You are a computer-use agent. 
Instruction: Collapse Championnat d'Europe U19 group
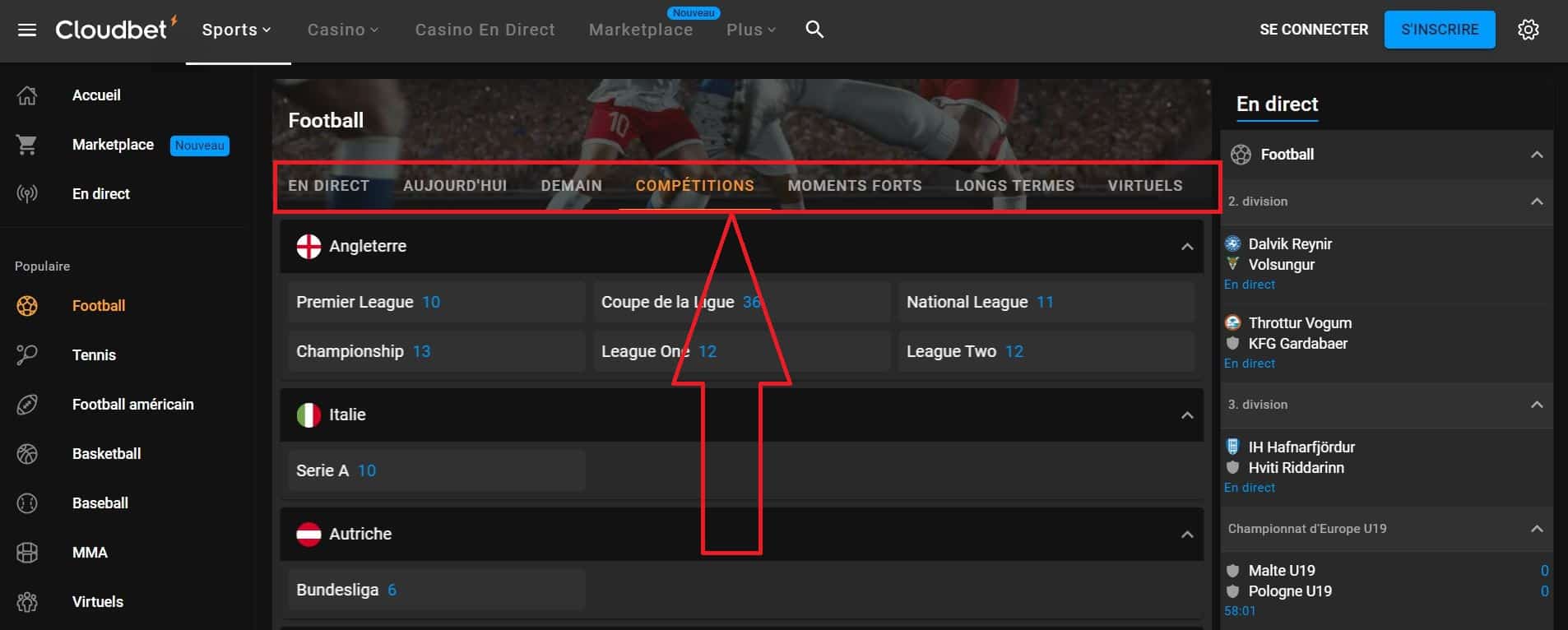(1537, 529)
